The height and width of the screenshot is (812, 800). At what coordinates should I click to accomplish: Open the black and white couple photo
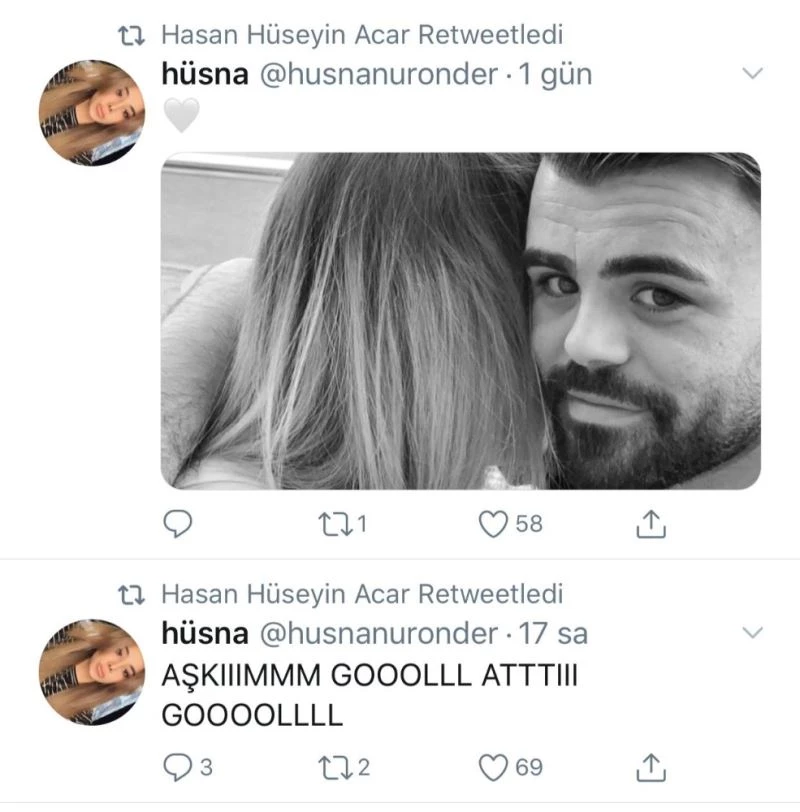tap(450, 320)
